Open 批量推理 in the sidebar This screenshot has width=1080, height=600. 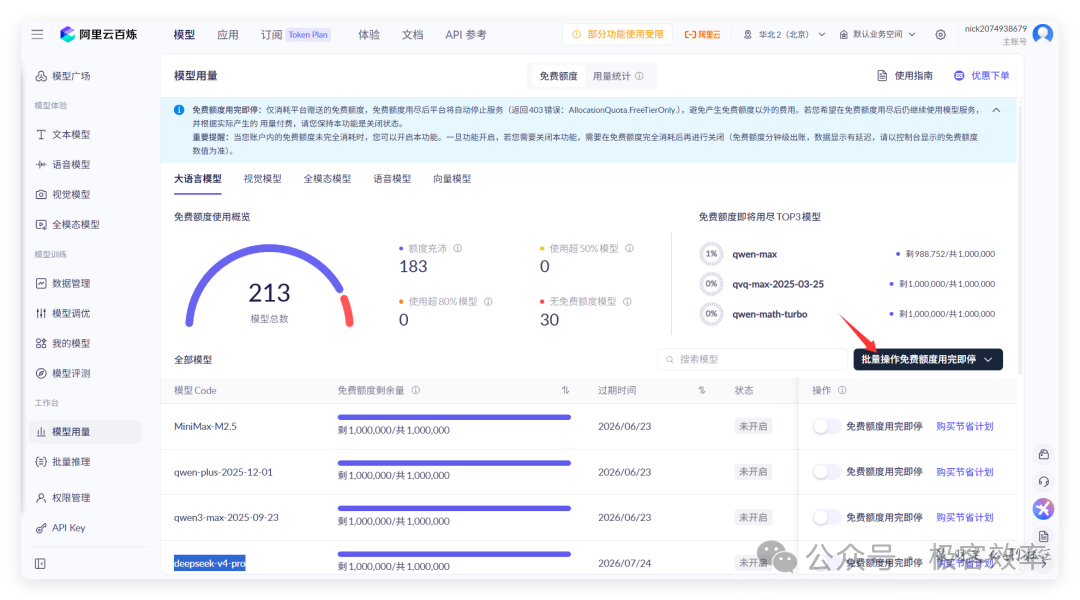click(63, 462)
